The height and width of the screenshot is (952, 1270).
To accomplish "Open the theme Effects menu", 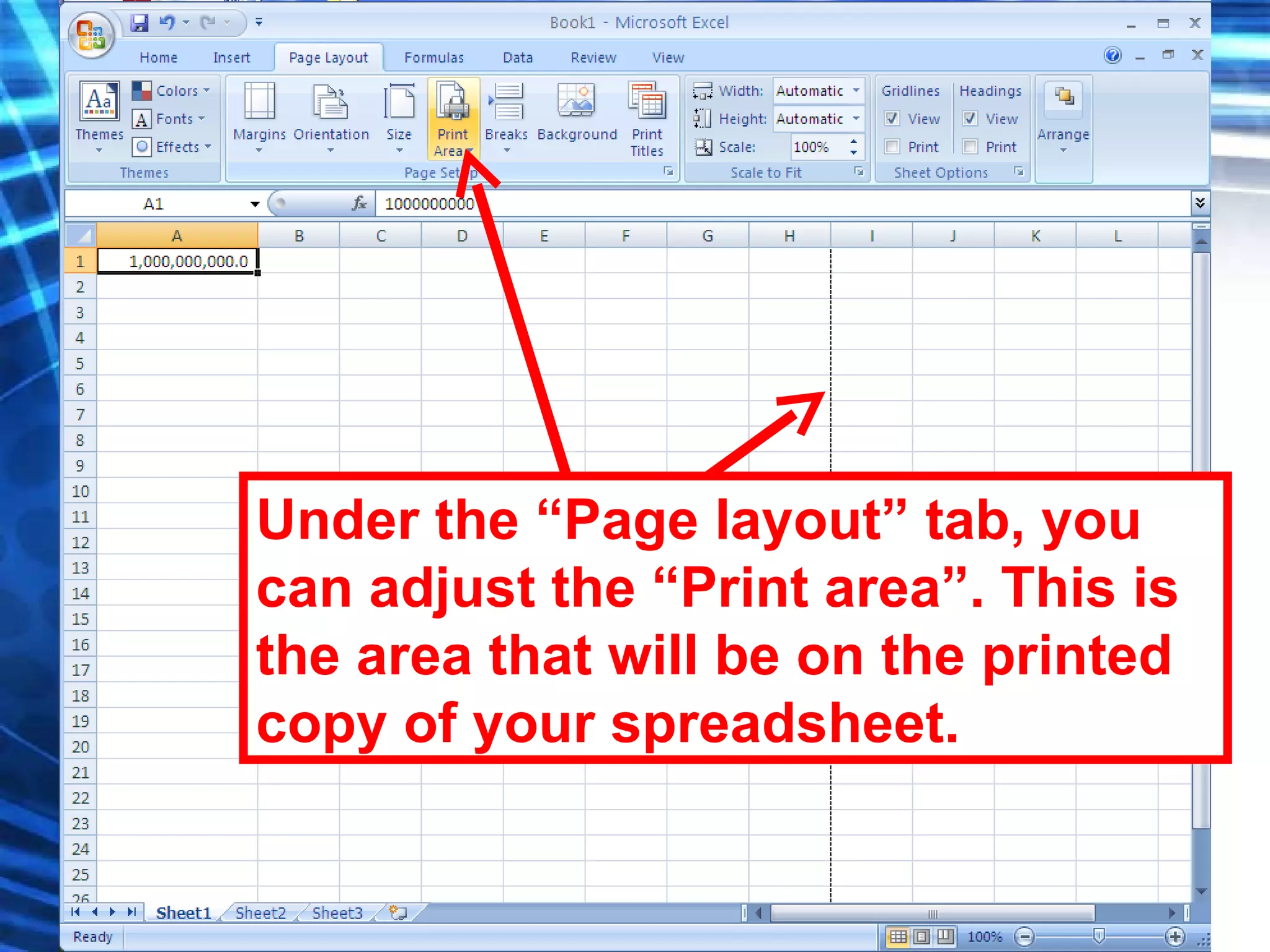I will [x=172, y=147].
